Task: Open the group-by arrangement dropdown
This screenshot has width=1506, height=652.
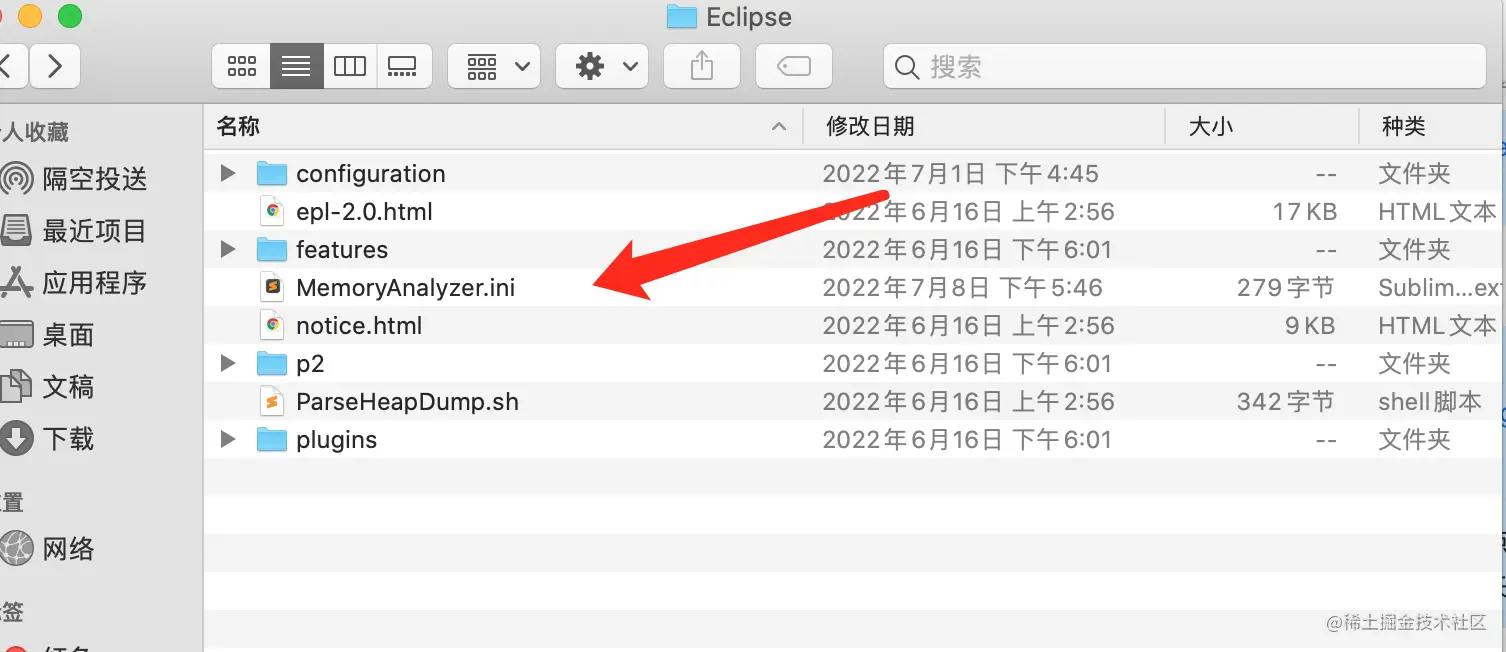Action: pos(494,67)
